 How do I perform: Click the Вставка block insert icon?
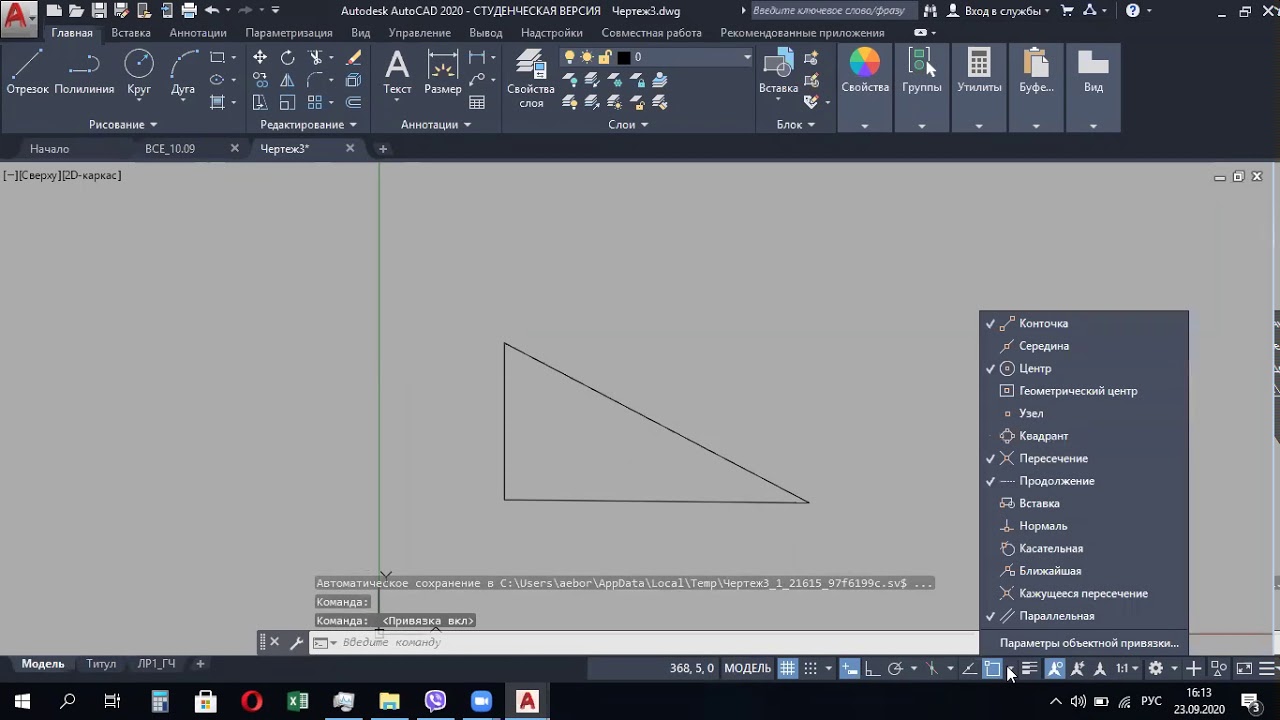pos(778,73)
